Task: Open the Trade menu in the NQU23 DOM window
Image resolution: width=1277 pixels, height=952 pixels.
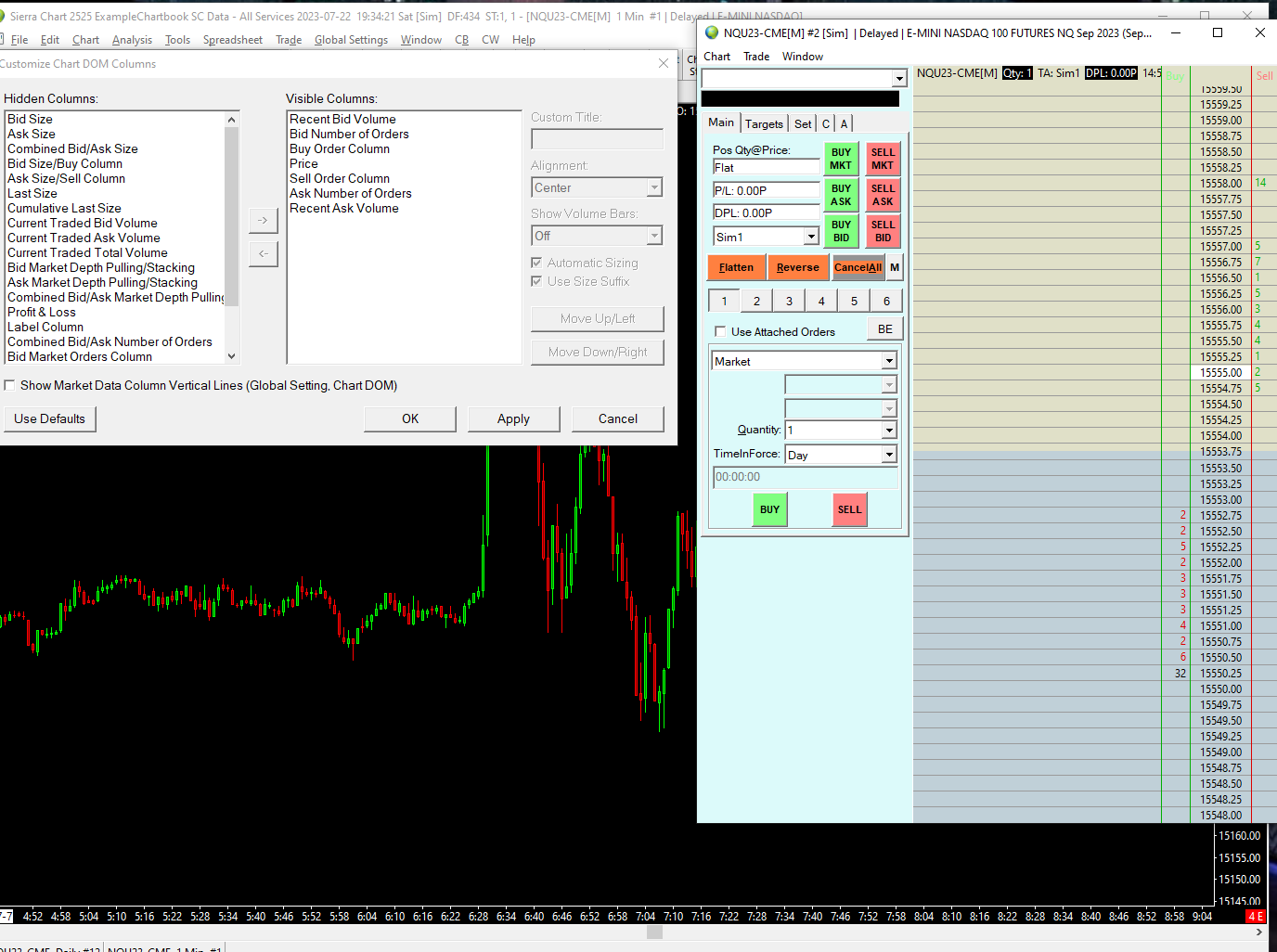Action: pos(756,57)
